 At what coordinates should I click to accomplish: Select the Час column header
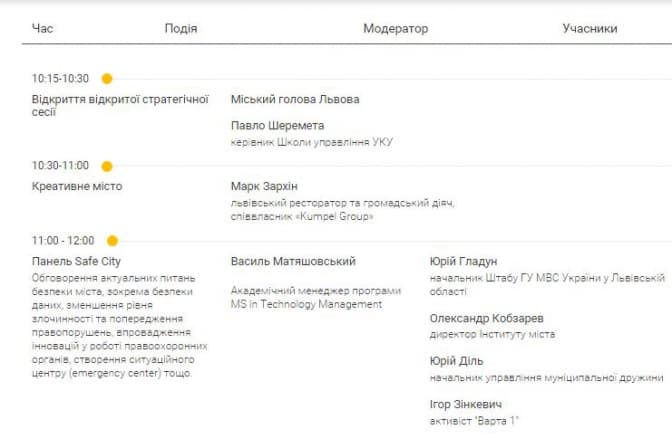pos(43,29)
